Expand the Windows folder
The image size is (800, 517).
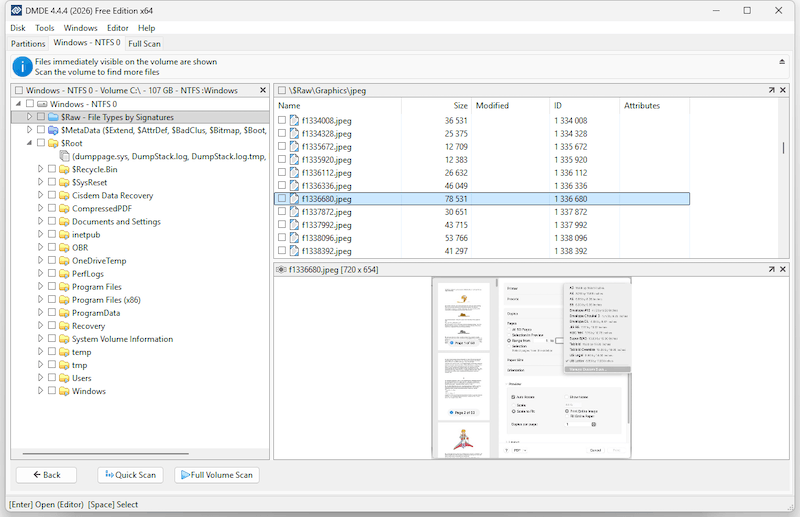40,391
